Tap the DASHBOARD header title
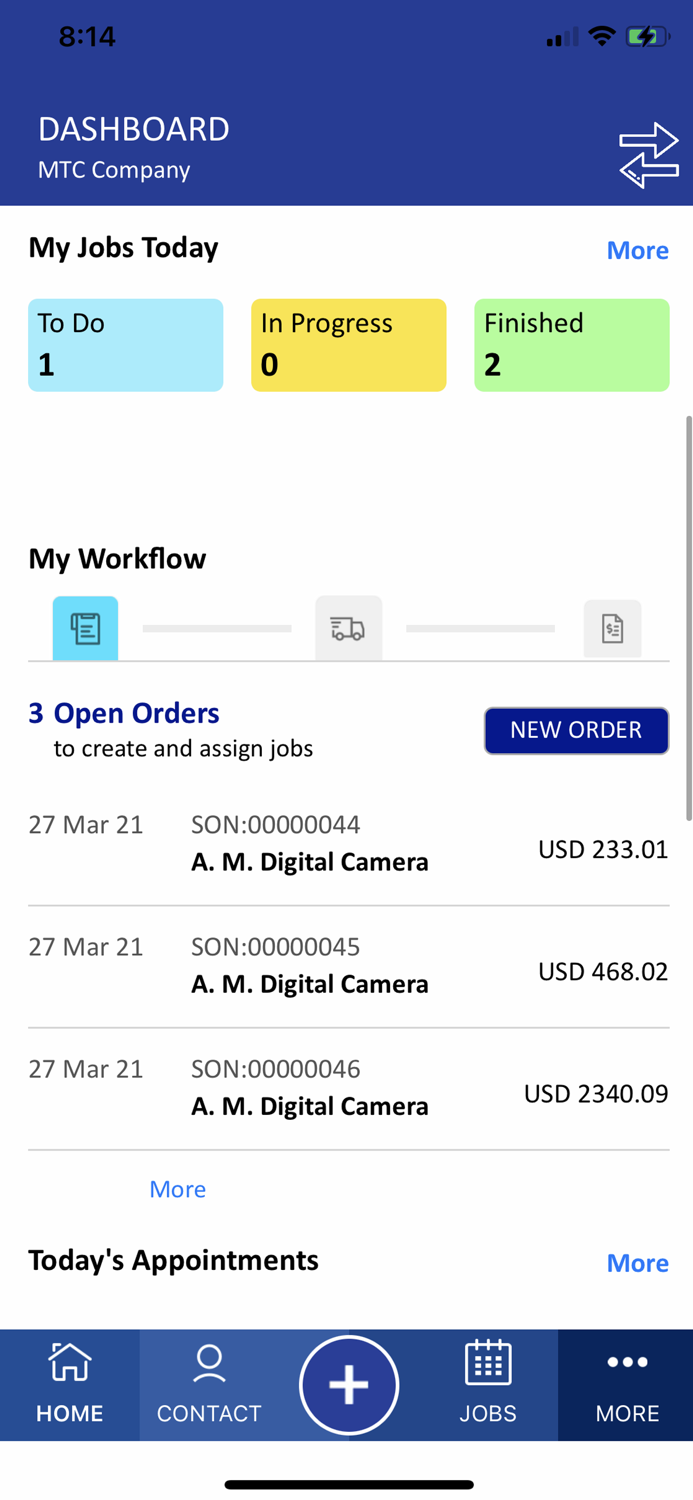 coord(134,129)
